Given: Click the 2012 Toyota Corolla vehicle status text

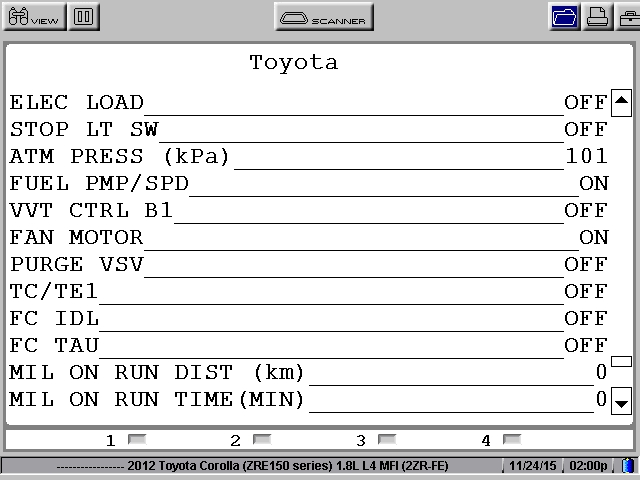Looking at the screenshot, I should pyautogui.click(x=288, y=466).
